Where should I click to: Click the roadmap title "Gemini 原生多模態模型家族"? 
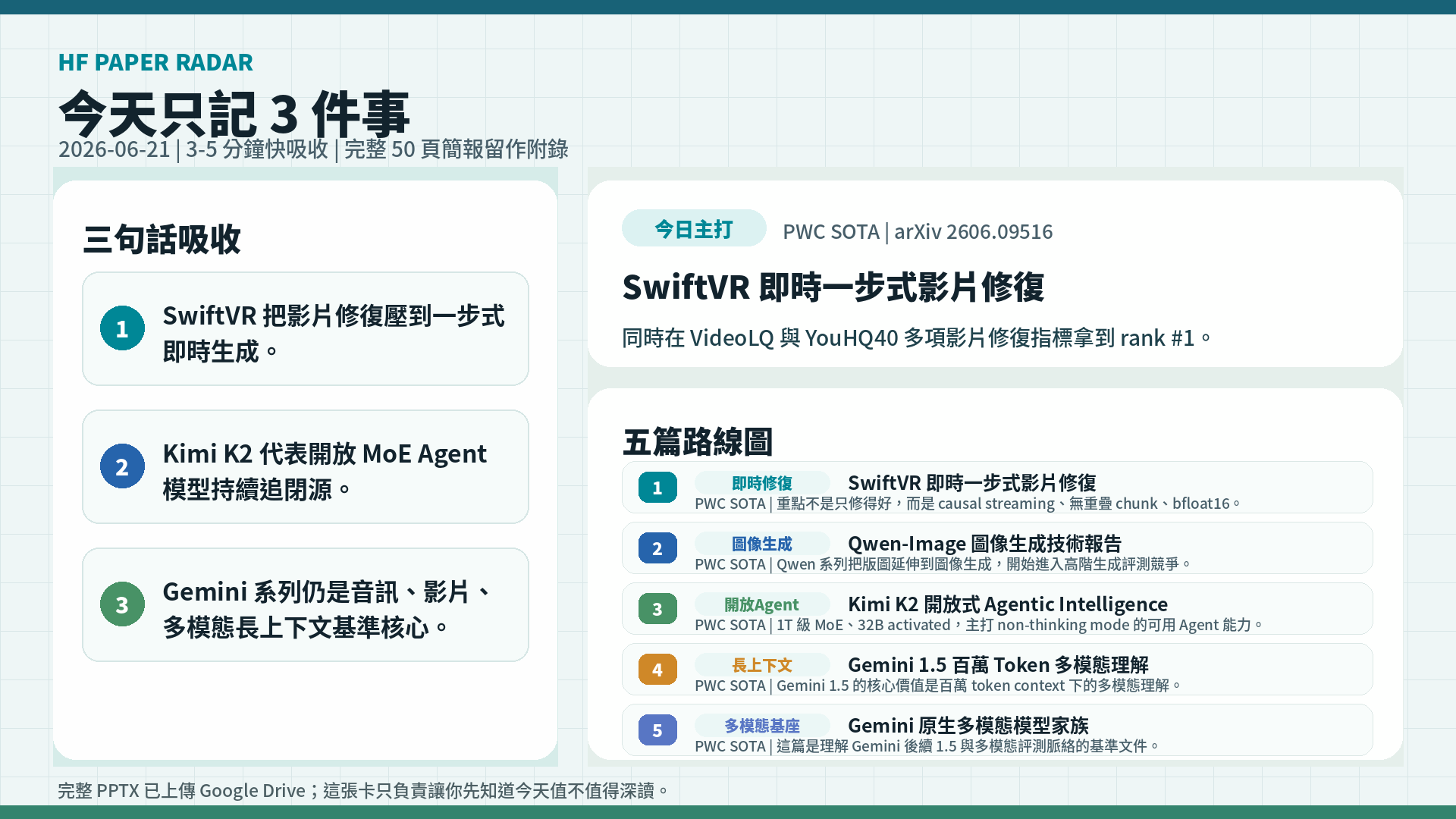coord(968,726)
